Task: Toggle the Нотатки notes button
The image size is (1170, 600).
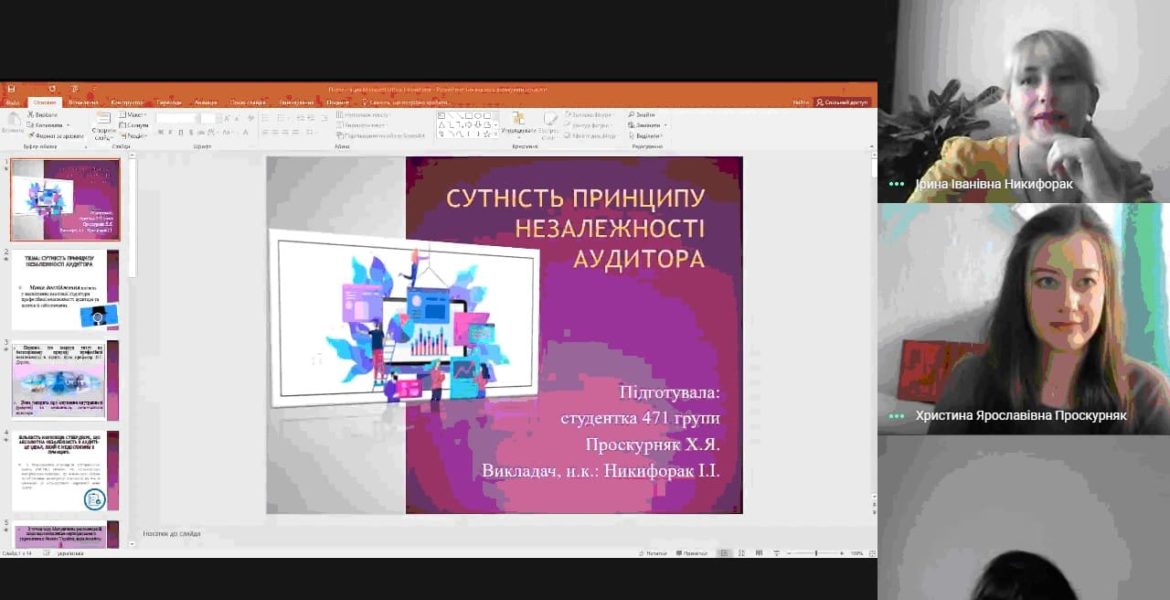Action: [653, 553]
